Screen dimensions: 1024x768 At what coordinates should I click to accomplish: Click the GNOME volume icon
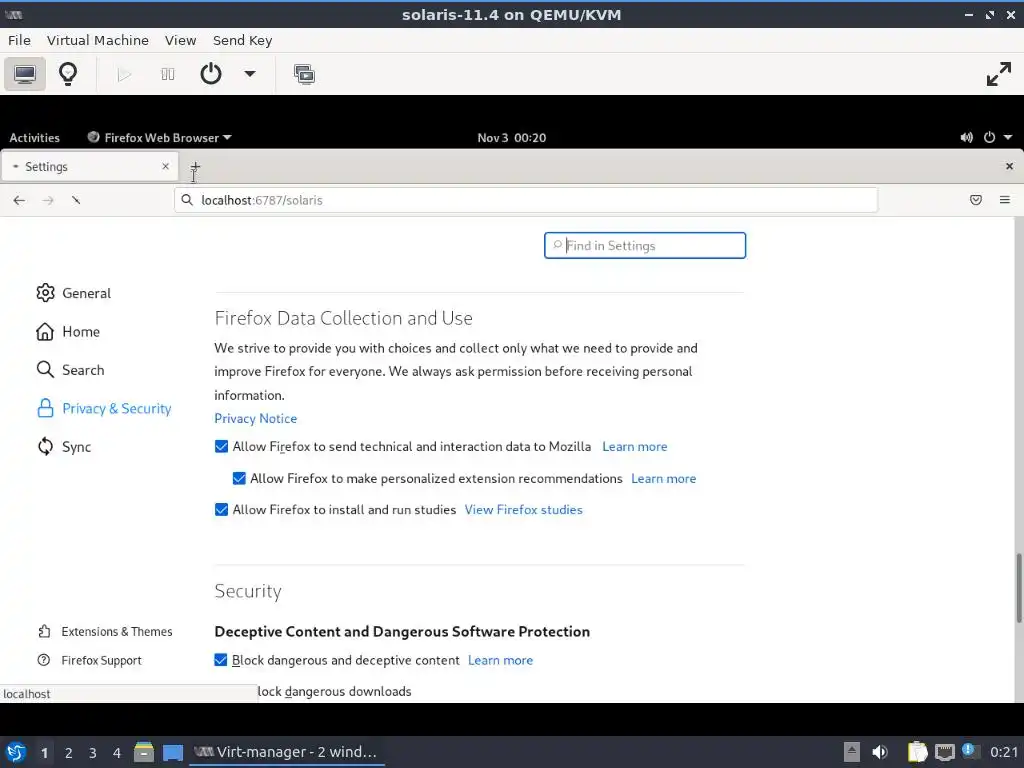(x=967, y=137)
